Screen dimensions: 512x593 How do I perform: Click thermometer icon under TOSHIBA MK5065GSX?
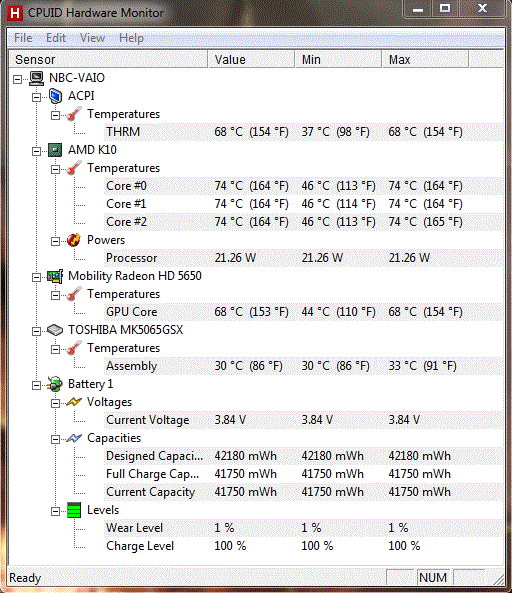(74, 348)
